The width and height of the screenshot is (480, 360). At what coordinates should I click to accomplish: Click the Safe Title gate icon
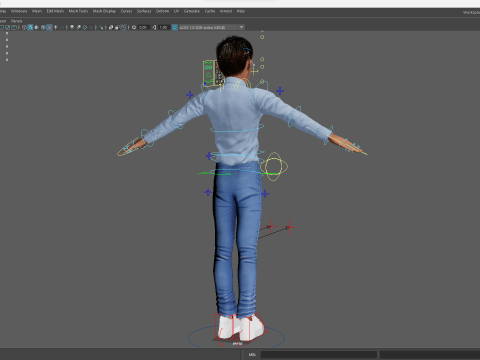pos(14,27)
